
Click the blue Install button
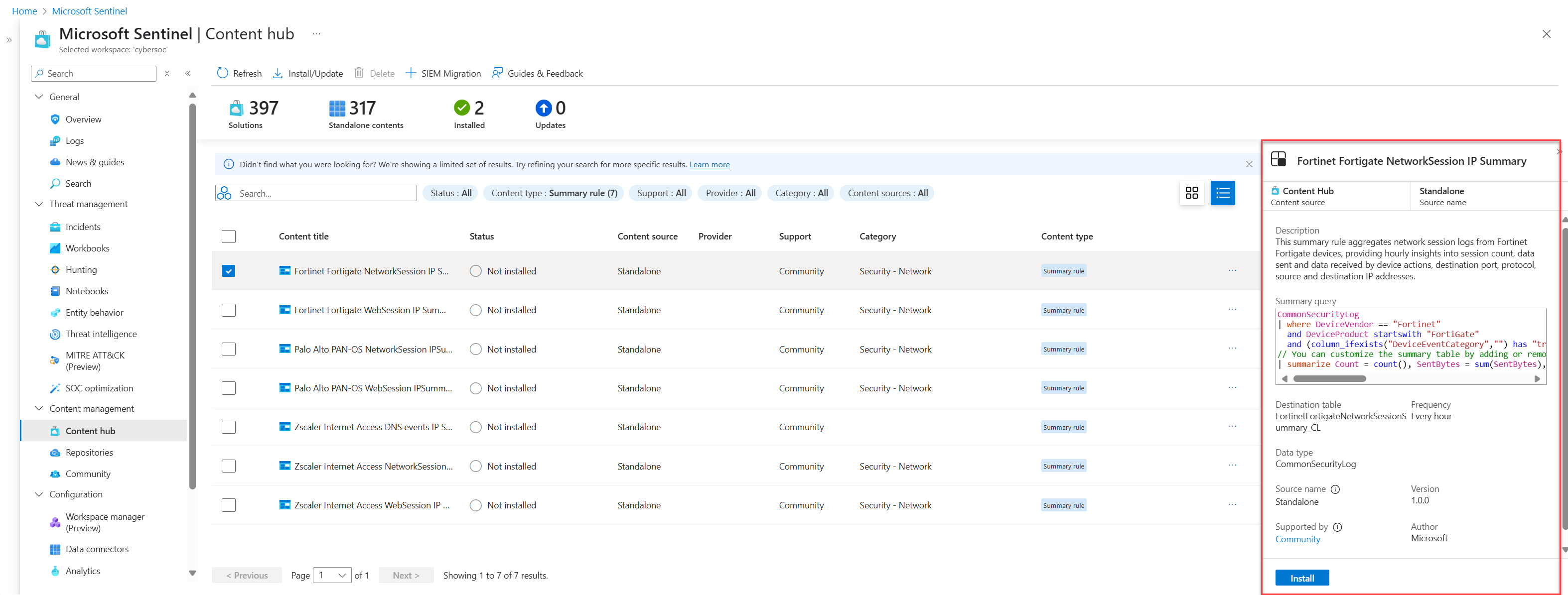(1301, 578)
